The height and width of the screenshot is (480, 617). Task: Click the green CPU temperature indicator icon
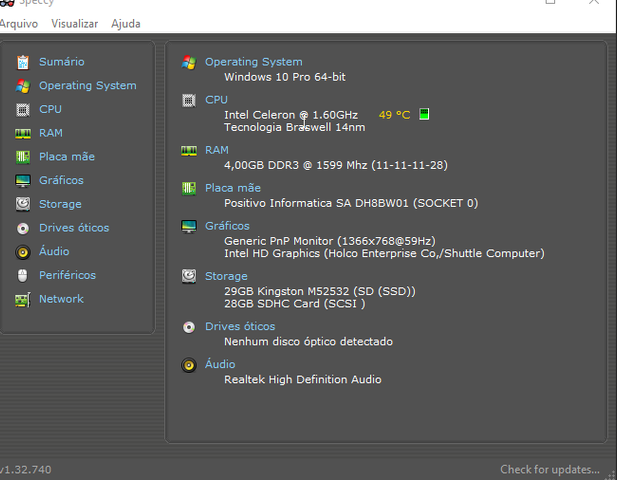[x=424, y=114]
